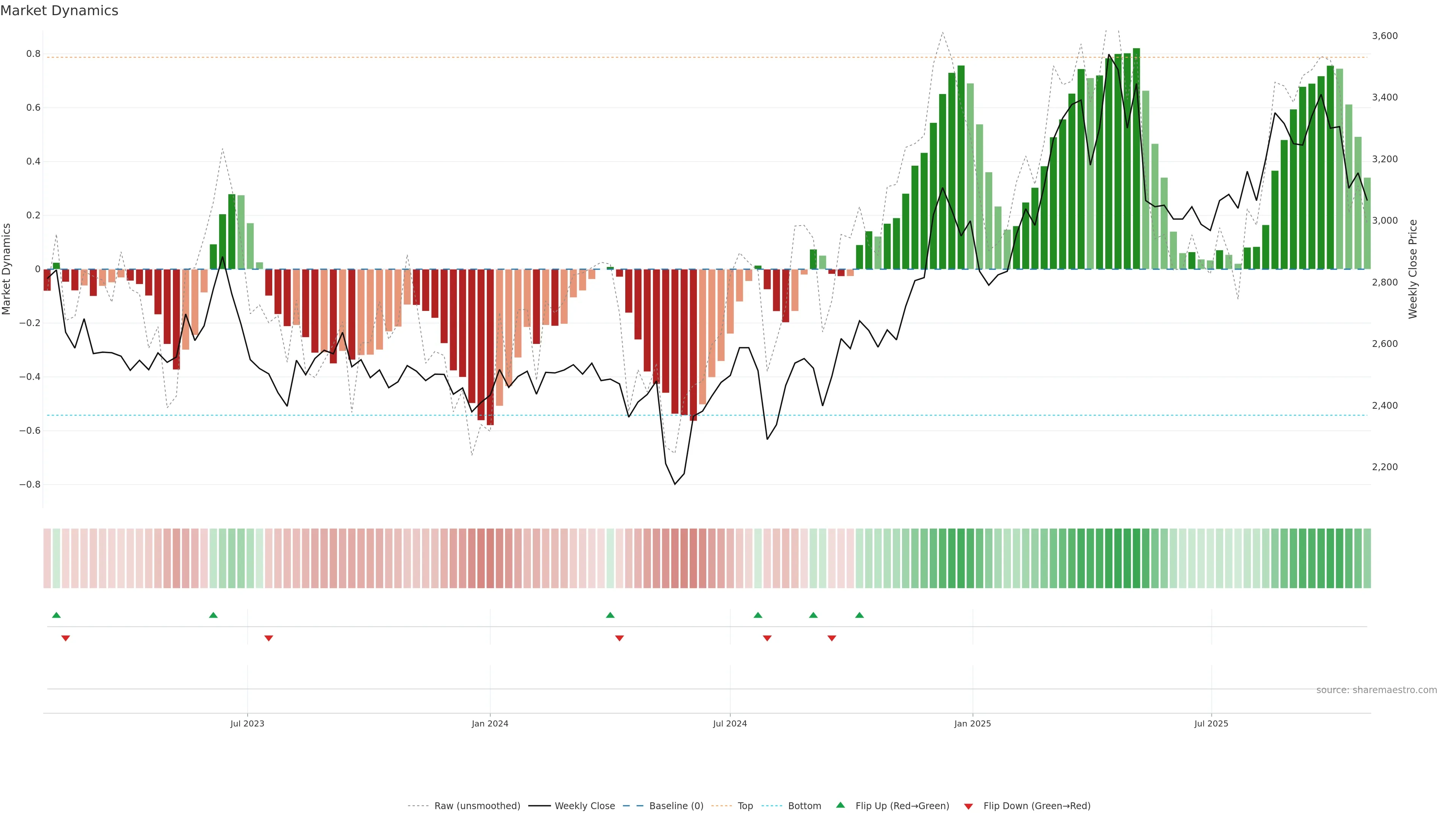Click the last red flip-down marker before Jan 2025
This screenshot has width=1456, height=819.
pos(832,638)
